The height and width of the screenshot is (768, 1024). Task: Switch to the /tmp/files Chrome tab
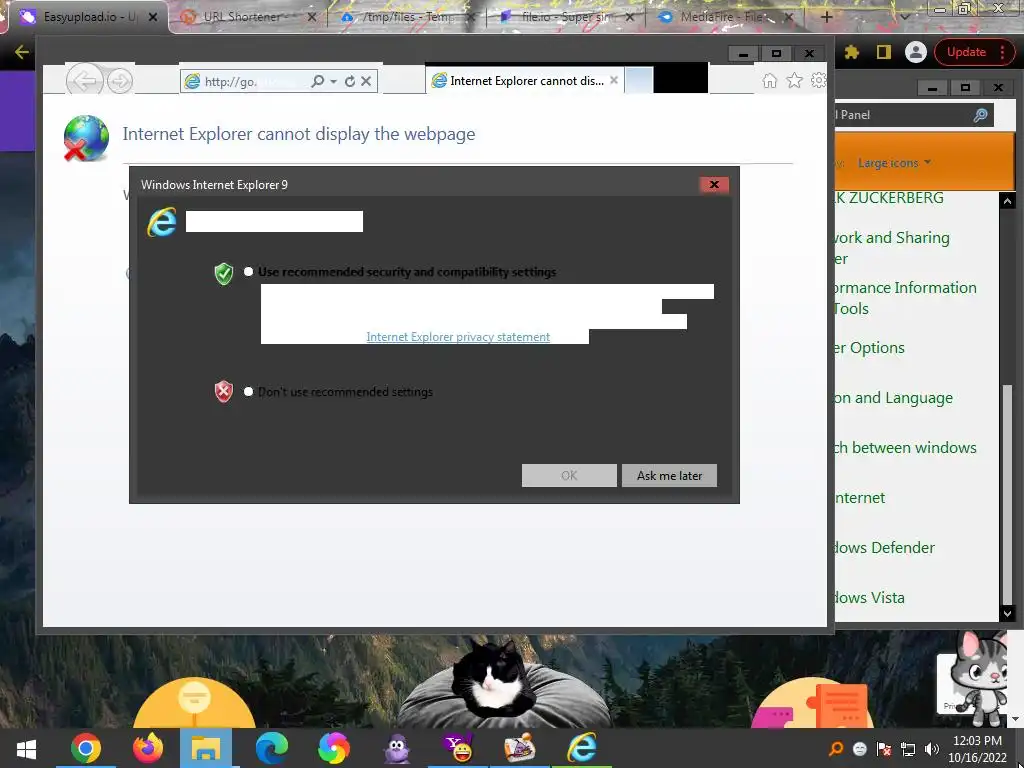[406, 17]
